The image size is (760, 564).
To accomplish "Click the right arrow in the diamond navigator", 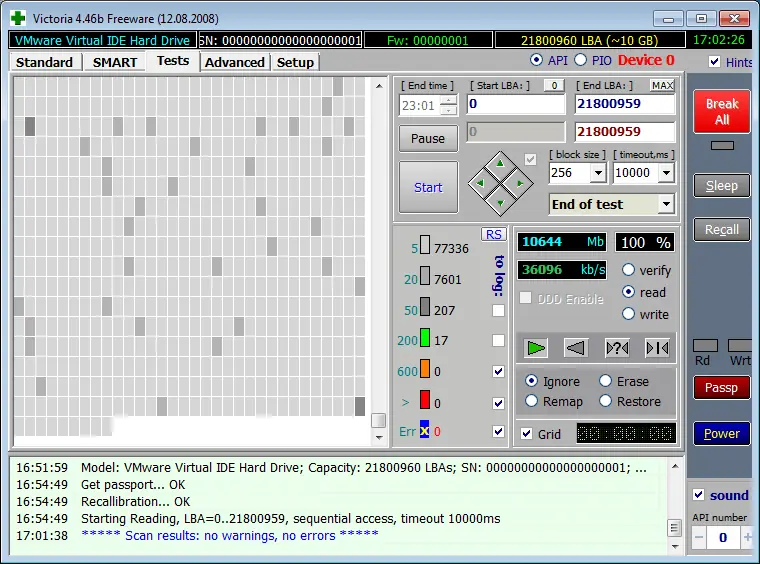I will point(520,183).
